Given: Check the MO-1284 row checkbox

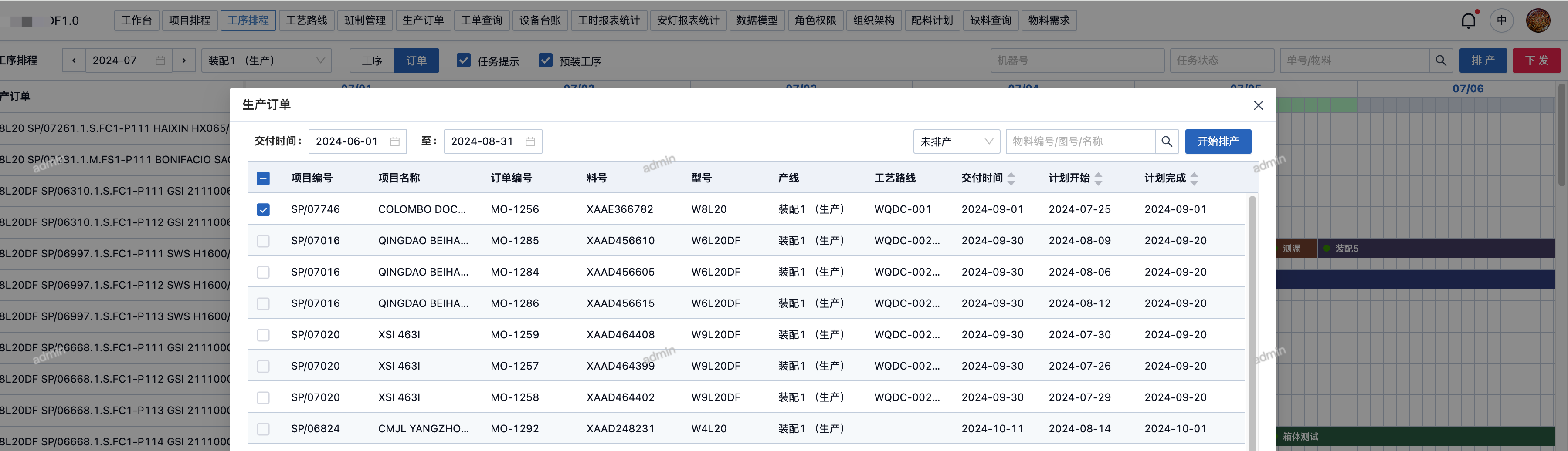Looking at the screenshot, I should 263,273.
